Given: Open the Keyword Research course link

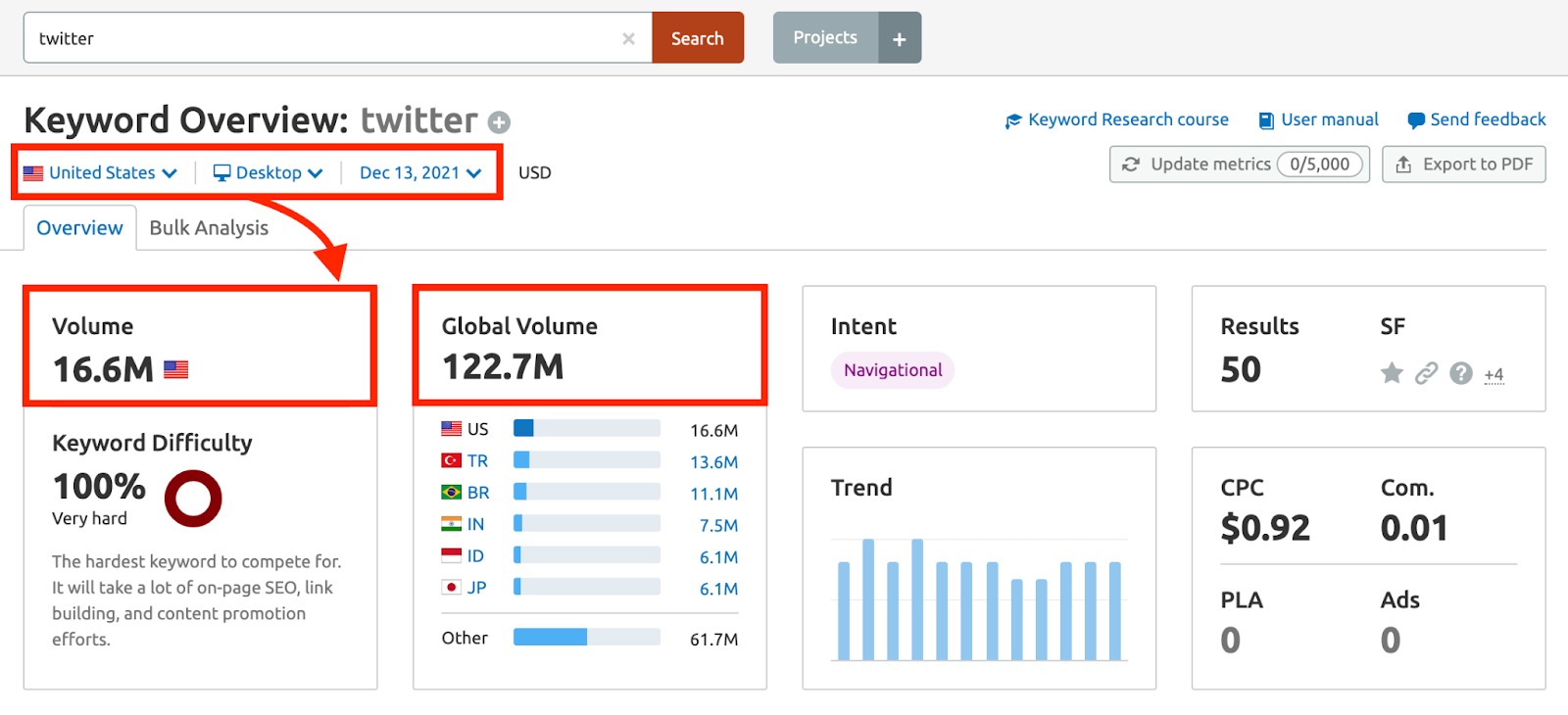Looking at the screenshot, I should click(x=1116, y=119).
